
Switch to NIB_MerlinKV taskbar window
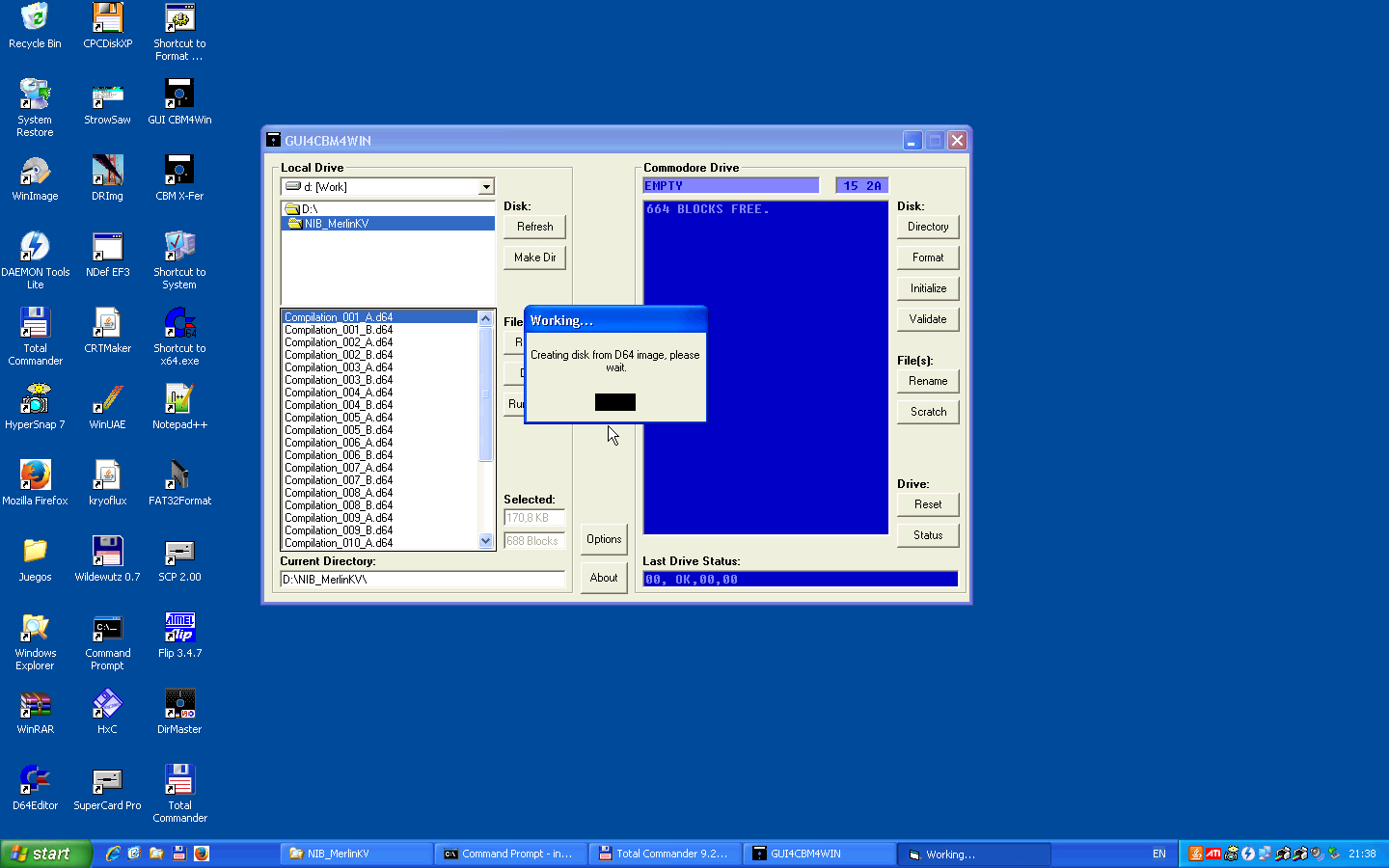pyautogui.click(x=357, y=854)
